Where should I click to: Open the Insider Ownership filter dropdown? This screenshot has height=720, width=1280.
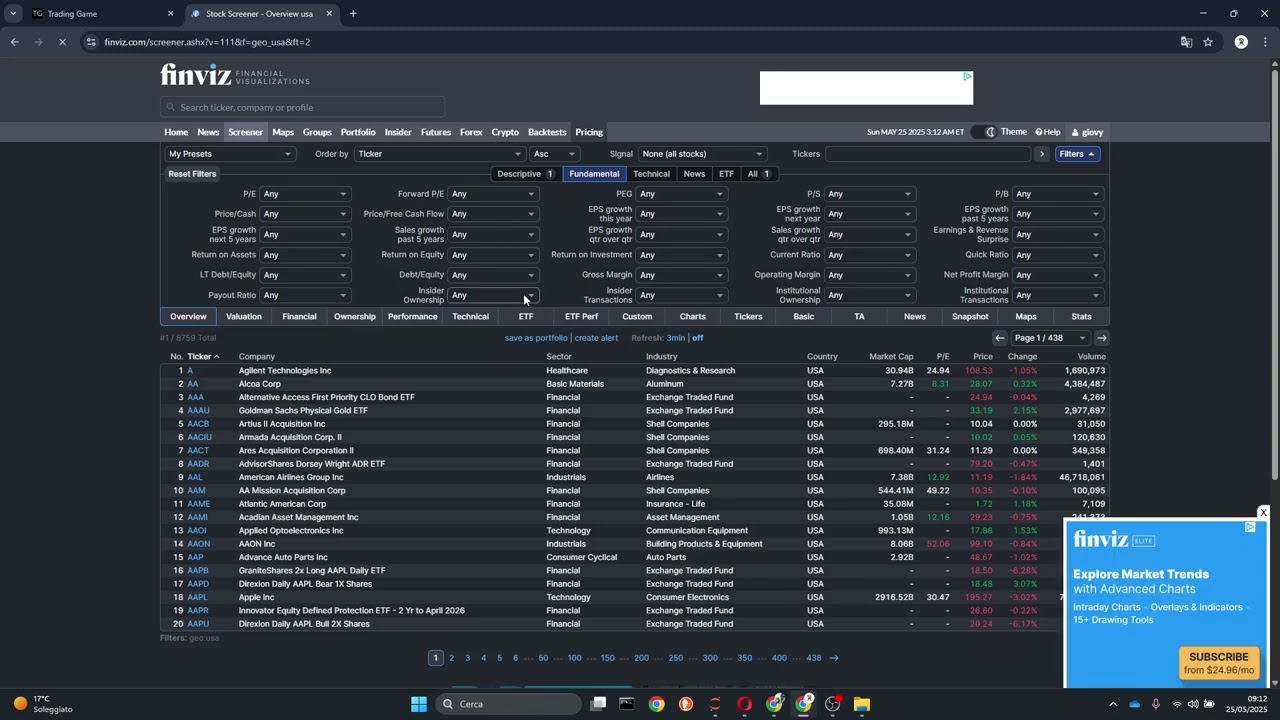pos(493,295)
